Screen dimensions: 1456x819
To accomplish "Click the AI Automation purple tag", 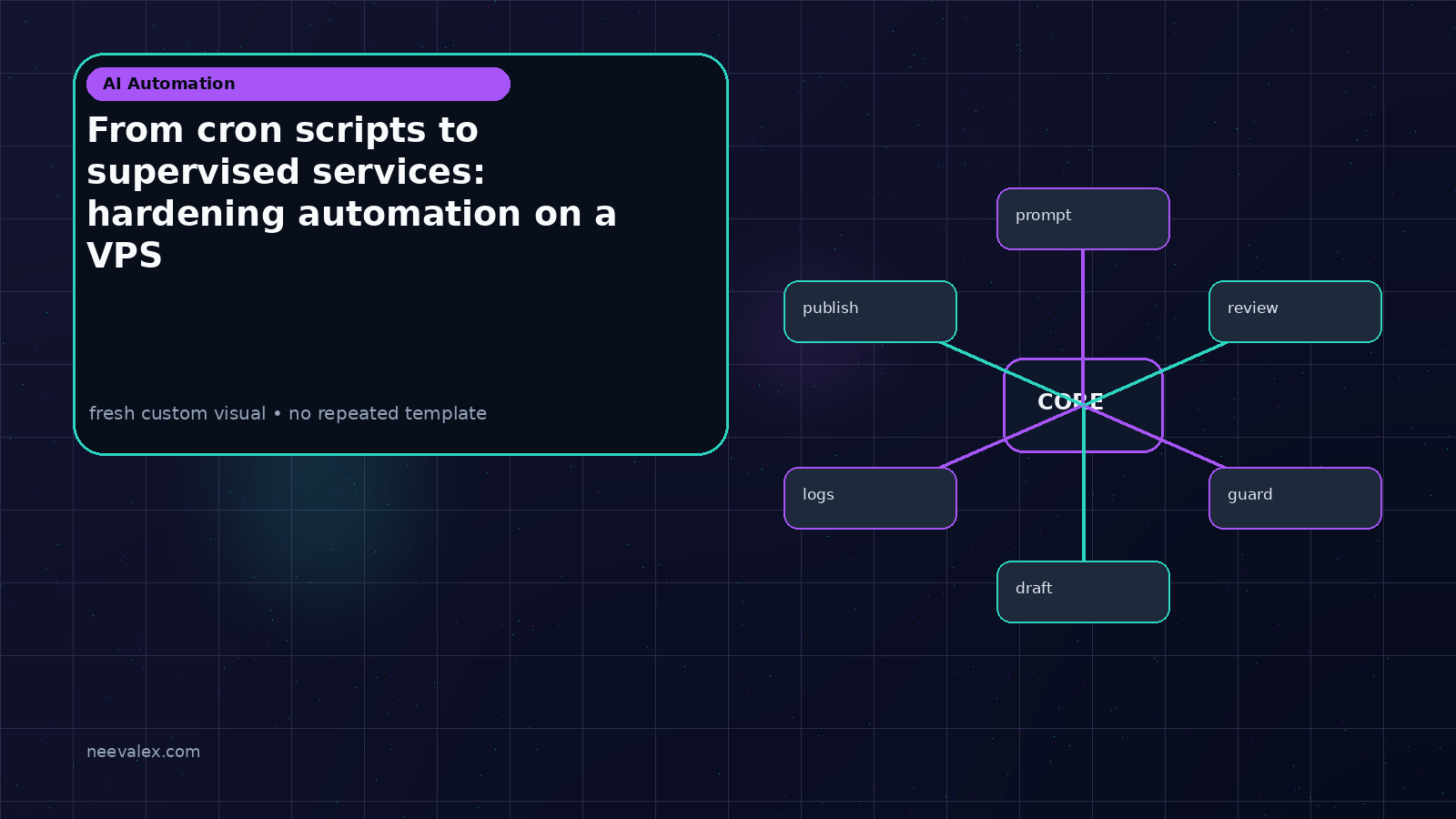I will (x=298, y=84).
